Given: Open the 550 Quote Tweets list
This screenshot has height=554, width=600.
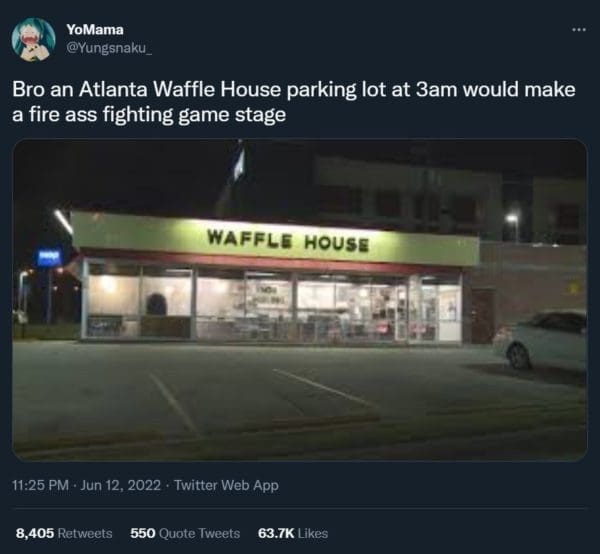Looking at the screenshot, I should (x=185, y=533).
